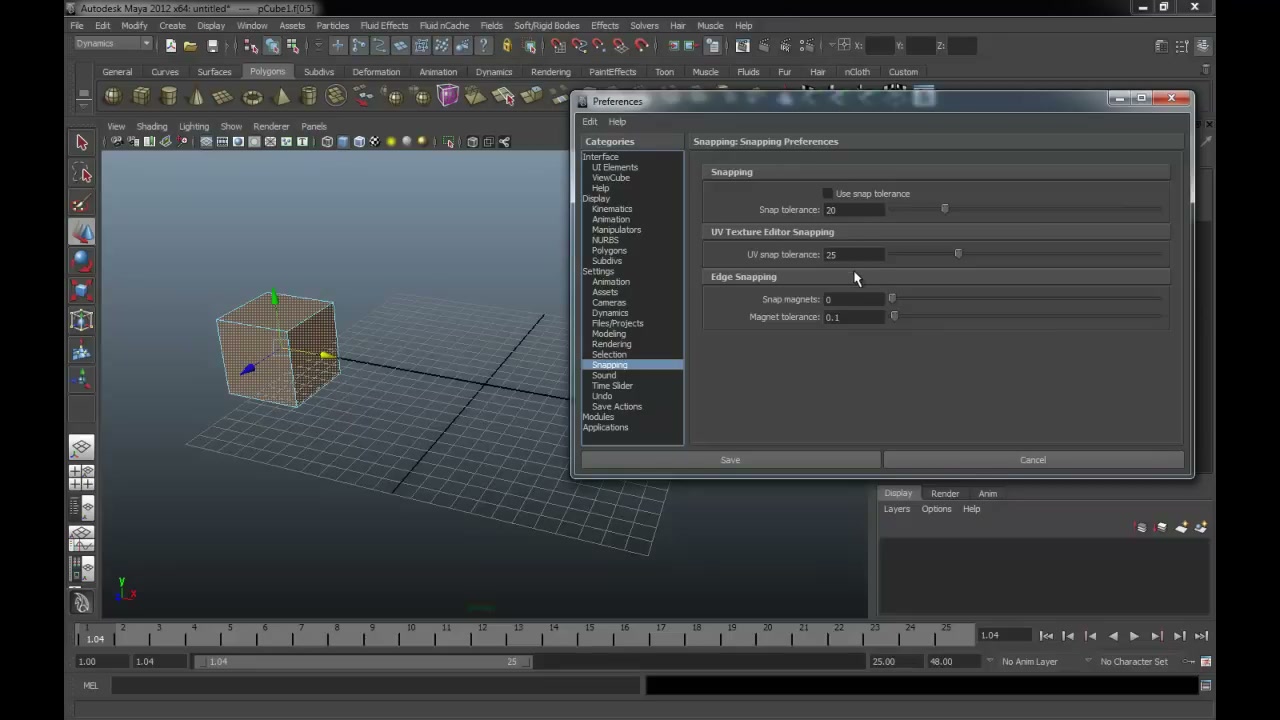
Task: Create a polygon cube from the shelf
Action: click(141, 96)
